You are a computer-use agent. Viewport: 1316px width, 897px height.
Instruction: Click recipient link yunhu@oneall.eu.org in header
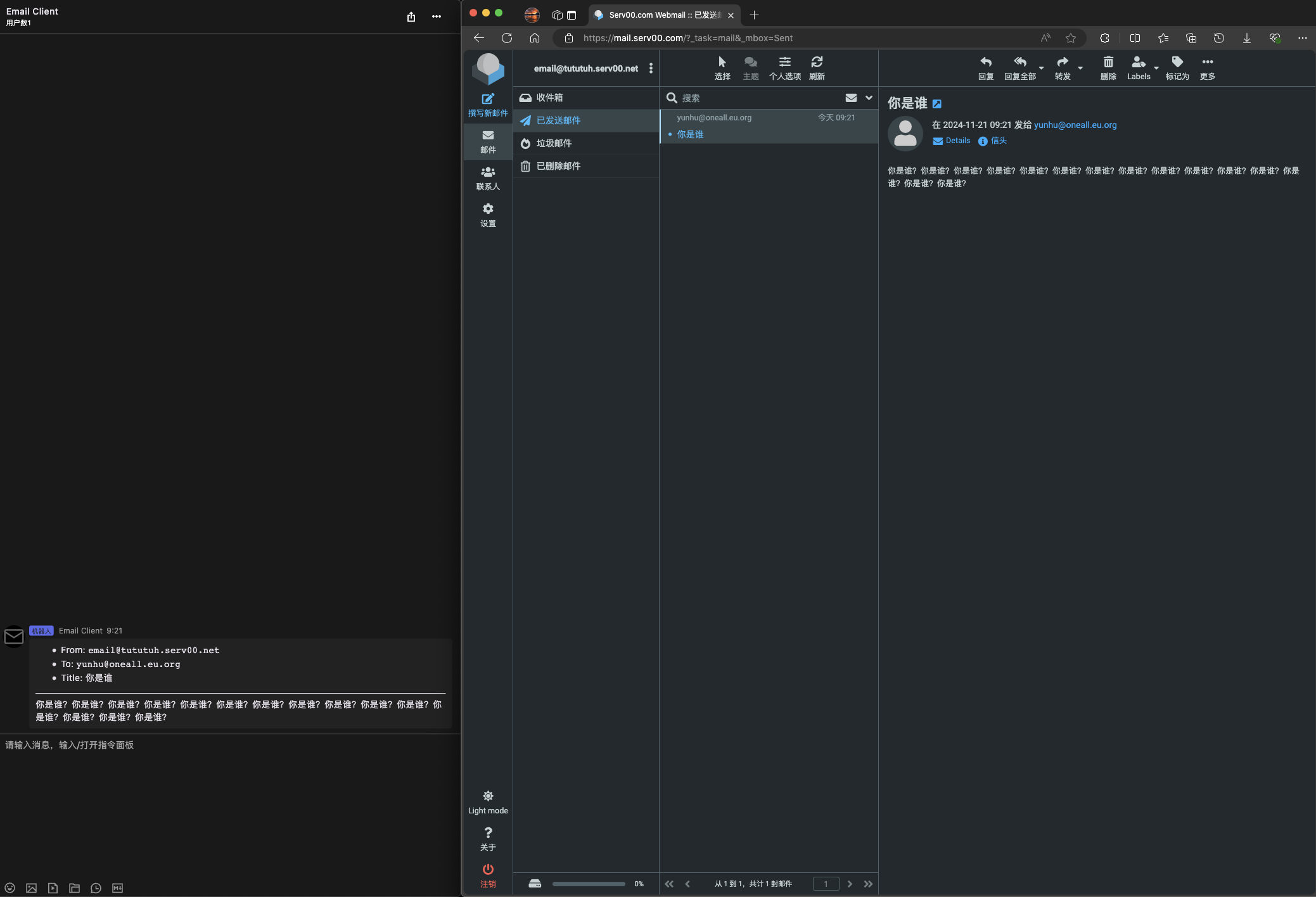coord(1075,125)
